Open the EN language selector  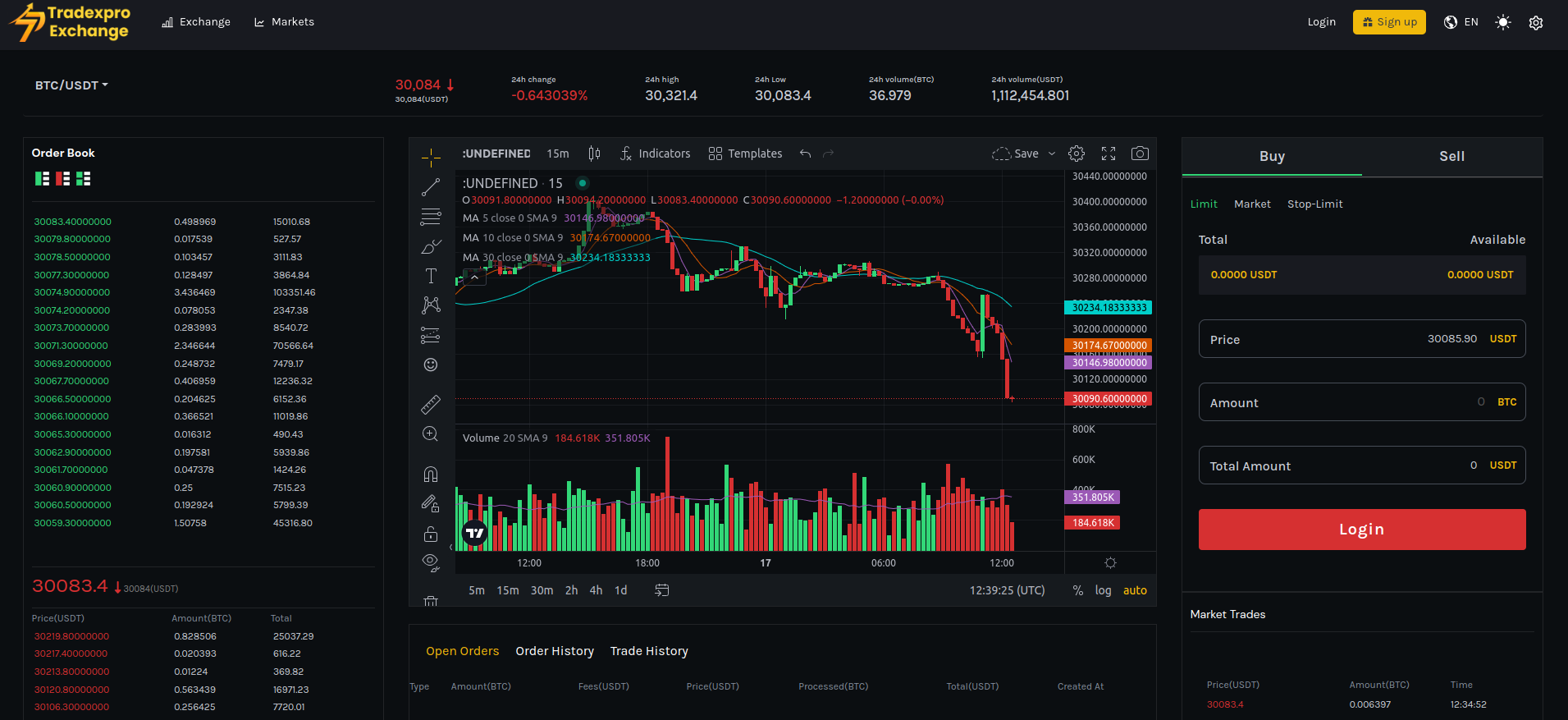[x=1461, y=22]
